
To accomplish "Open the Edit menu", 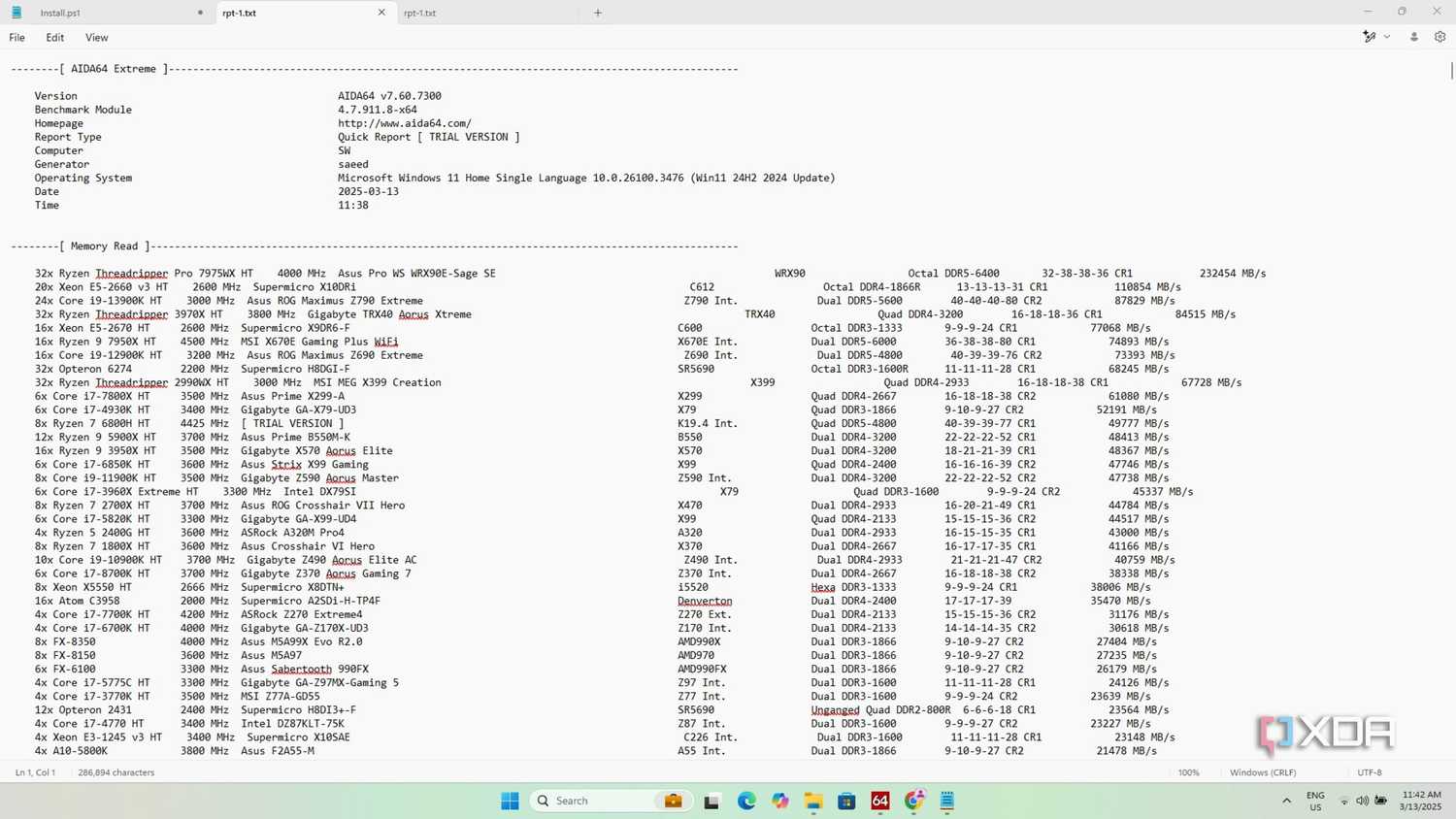I will [x=55, y=38].
